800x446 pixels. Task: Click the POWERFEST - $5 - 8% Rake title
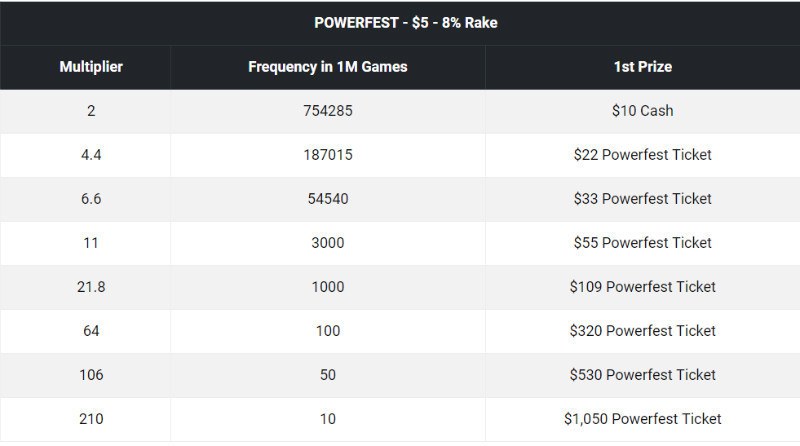(x=400, y=22)
